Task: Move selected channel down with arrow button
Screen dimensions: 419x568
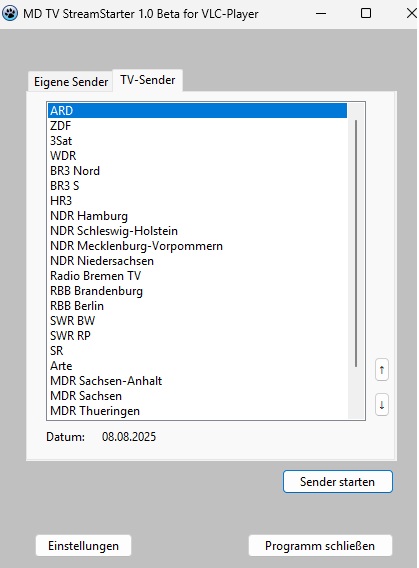Action: (382, 405)
